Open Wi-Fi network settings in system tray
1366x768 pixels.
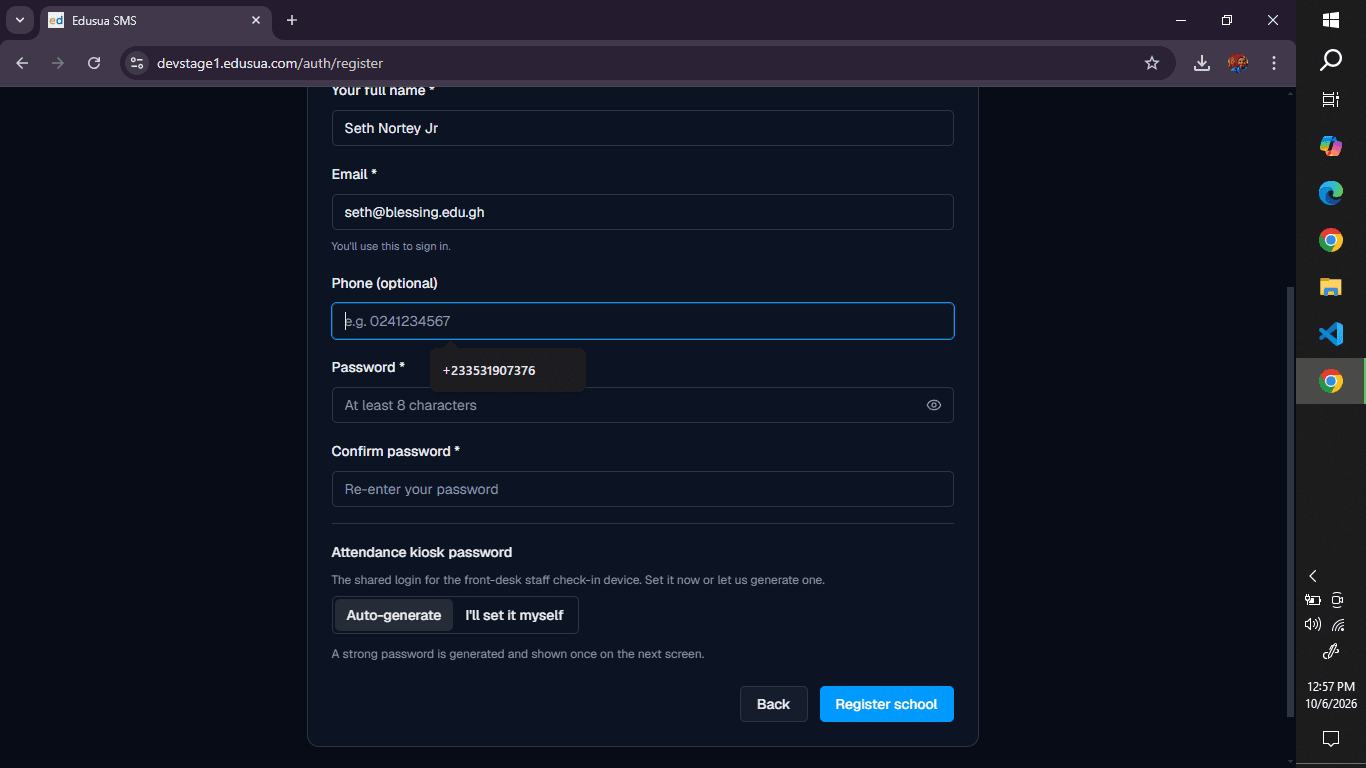[x=1338, y=625]
